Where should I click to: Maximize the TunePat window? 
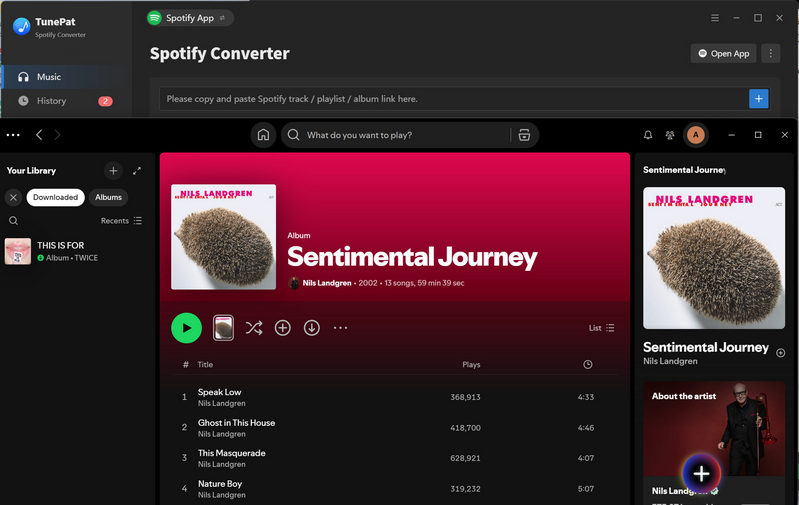(758, 18)
